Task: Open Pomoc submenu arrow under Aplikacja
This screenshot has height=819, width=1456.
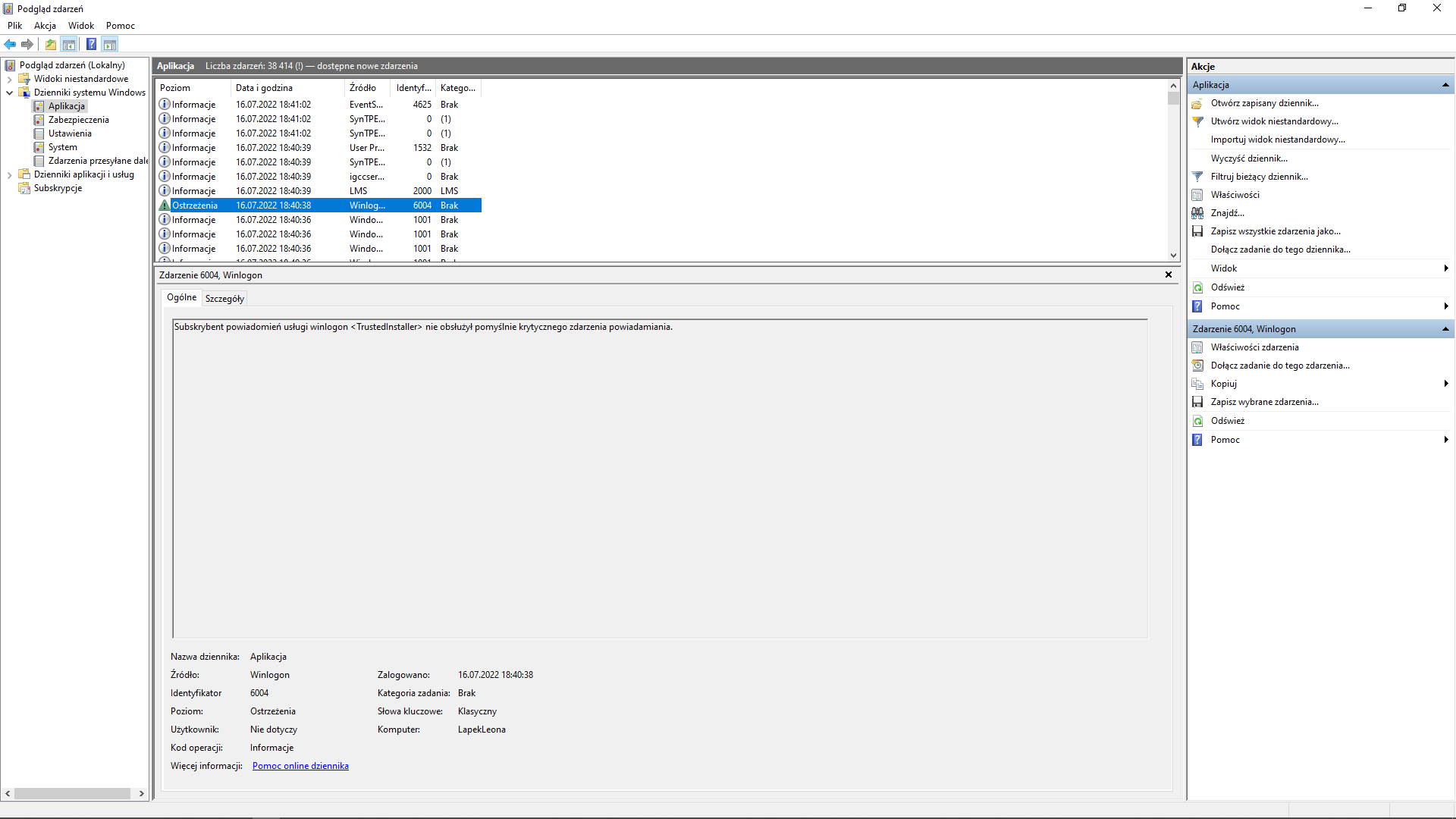Action: 1446,306
